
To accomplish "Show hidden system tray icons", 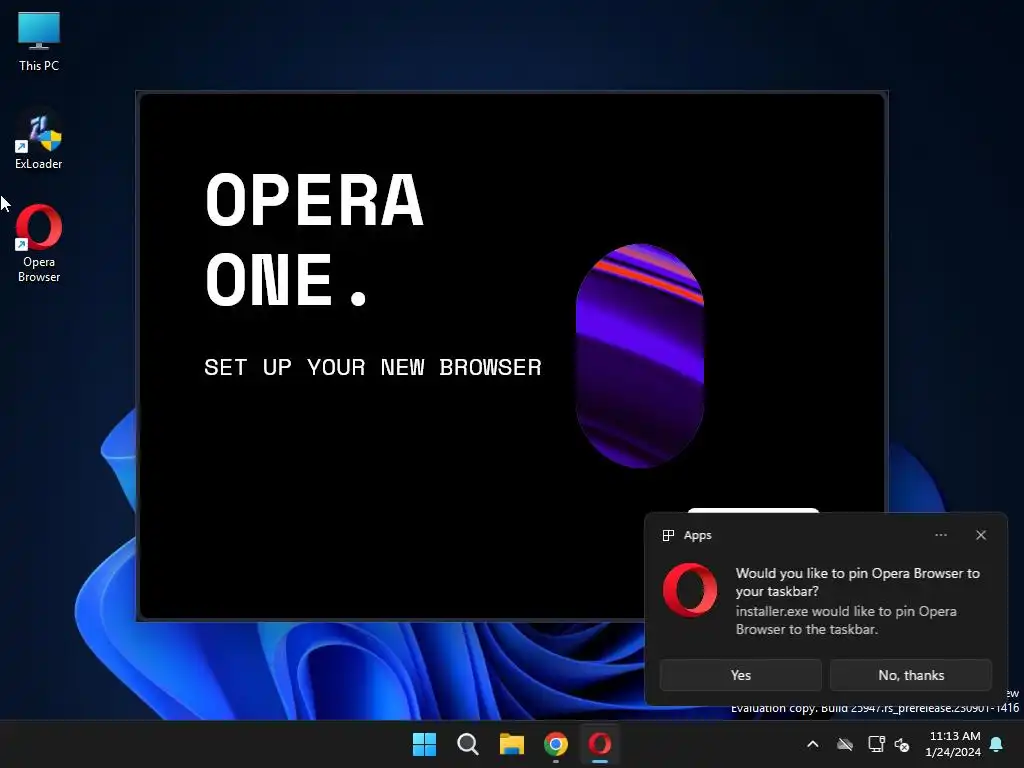I will click(x=813, y=744).
